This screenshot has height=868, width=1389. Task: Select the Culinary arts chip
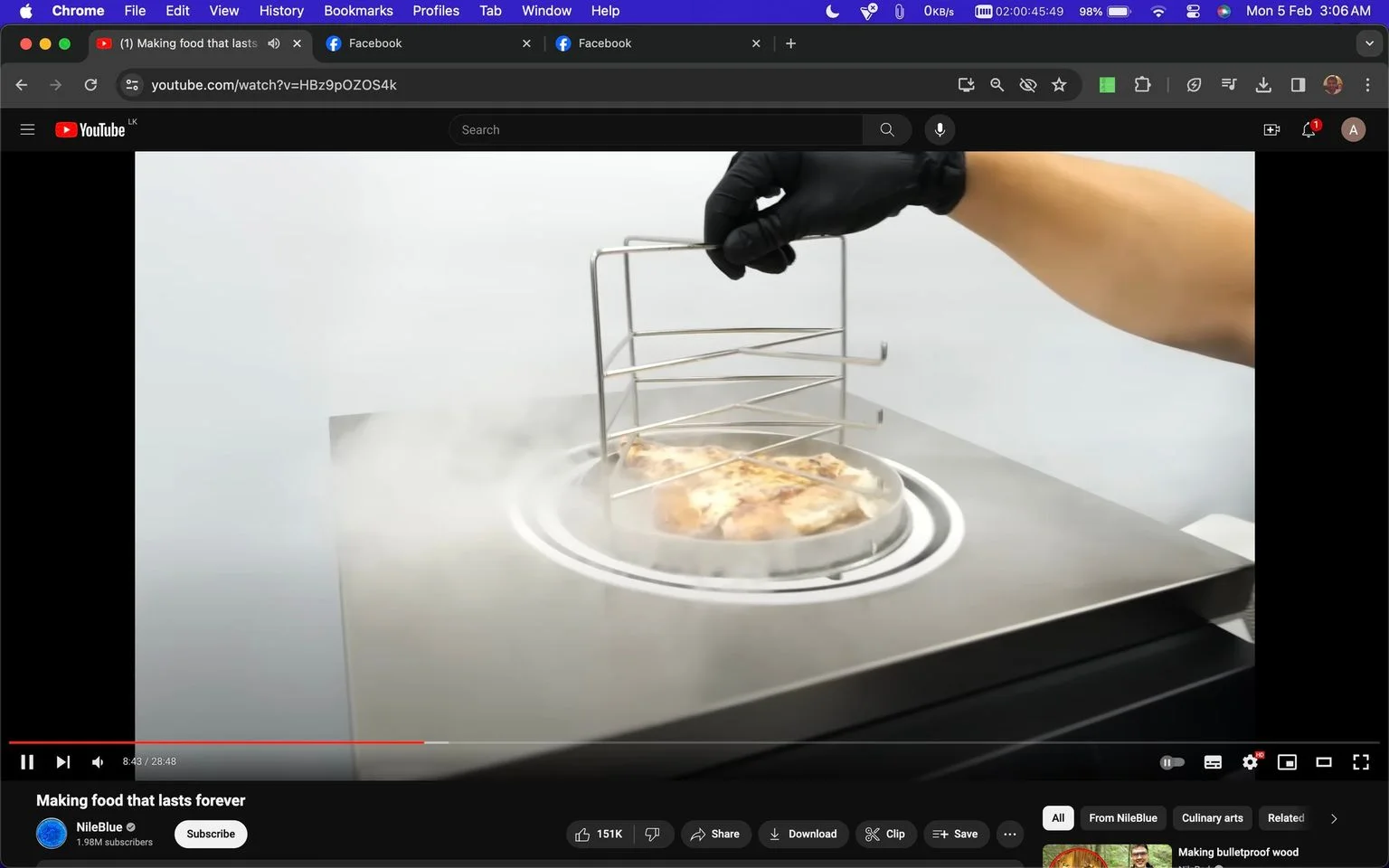point(1212,818)
